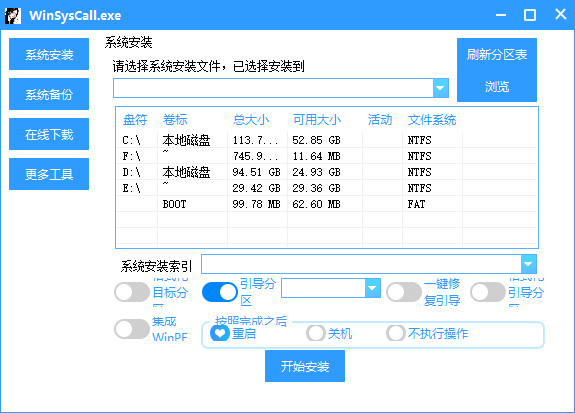This screenshot has height=413, width=575.
Task: Toggle the rightmost 引导分区 format switch
Action: tap(488, 292)
